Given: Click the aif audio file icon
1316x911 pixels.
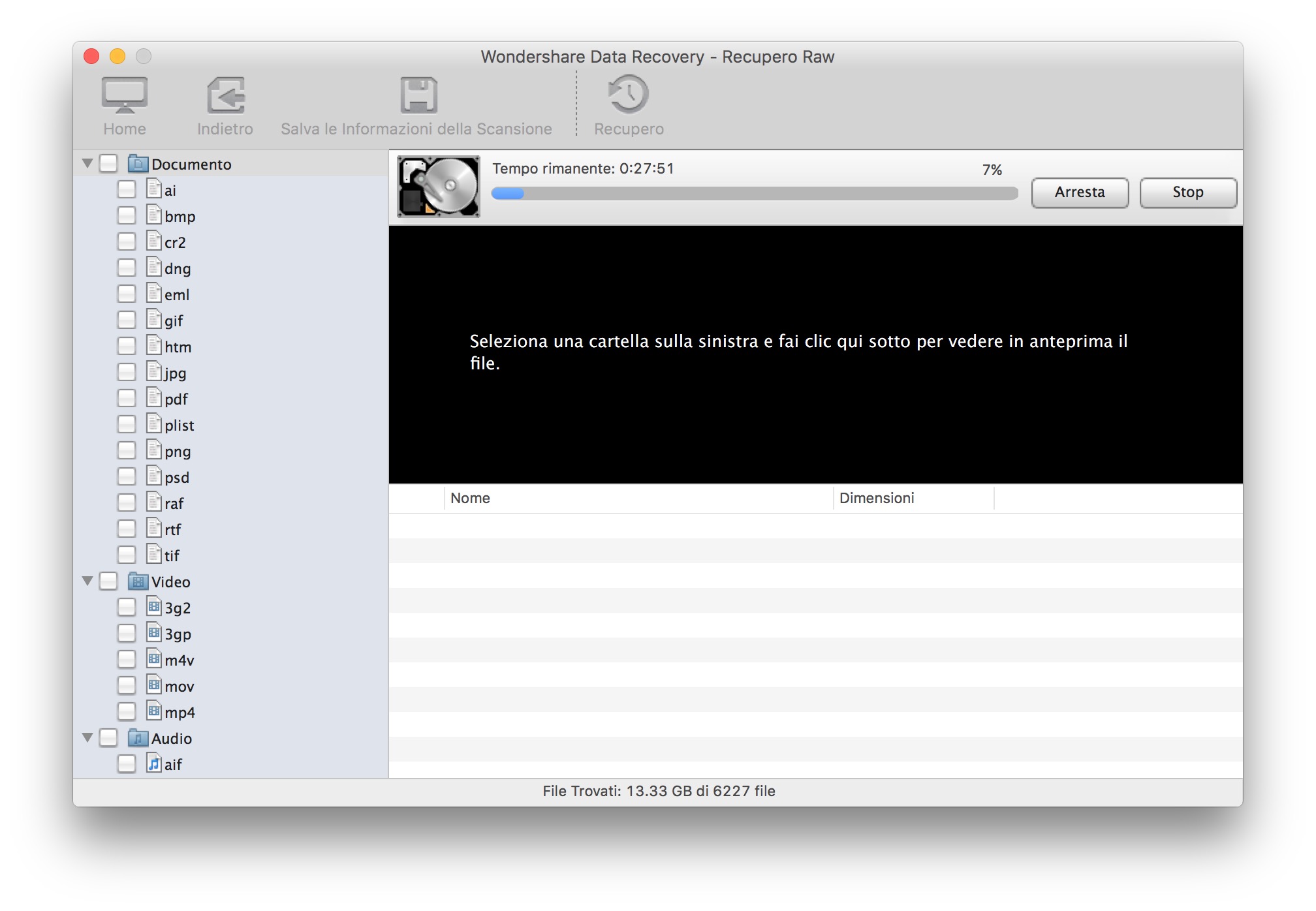Looking at the screenshot, I should (154, 764).
